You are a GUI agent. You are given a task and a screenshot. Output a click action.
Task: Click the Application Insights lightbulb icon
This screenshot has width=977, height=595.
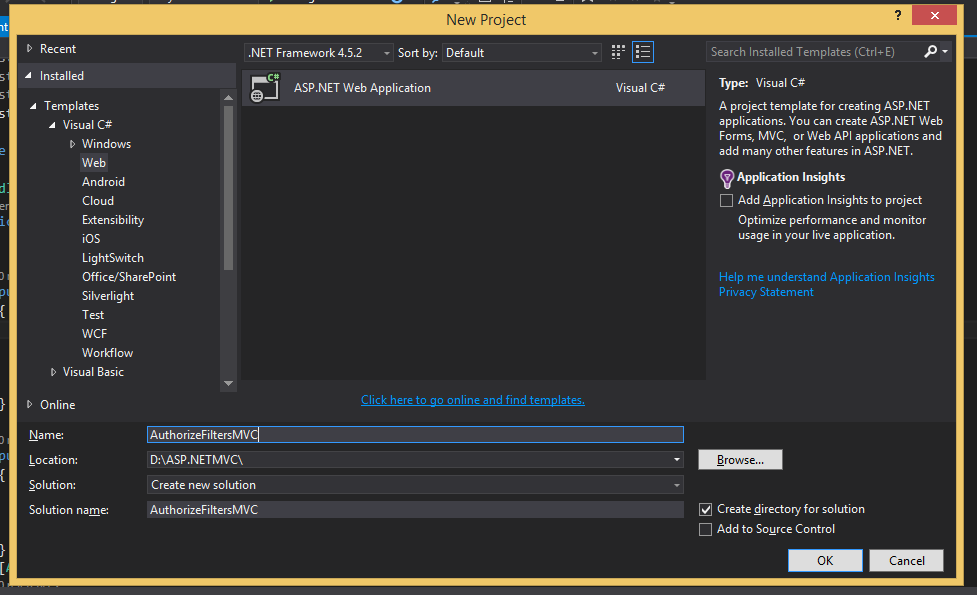(x=727, y=179)
